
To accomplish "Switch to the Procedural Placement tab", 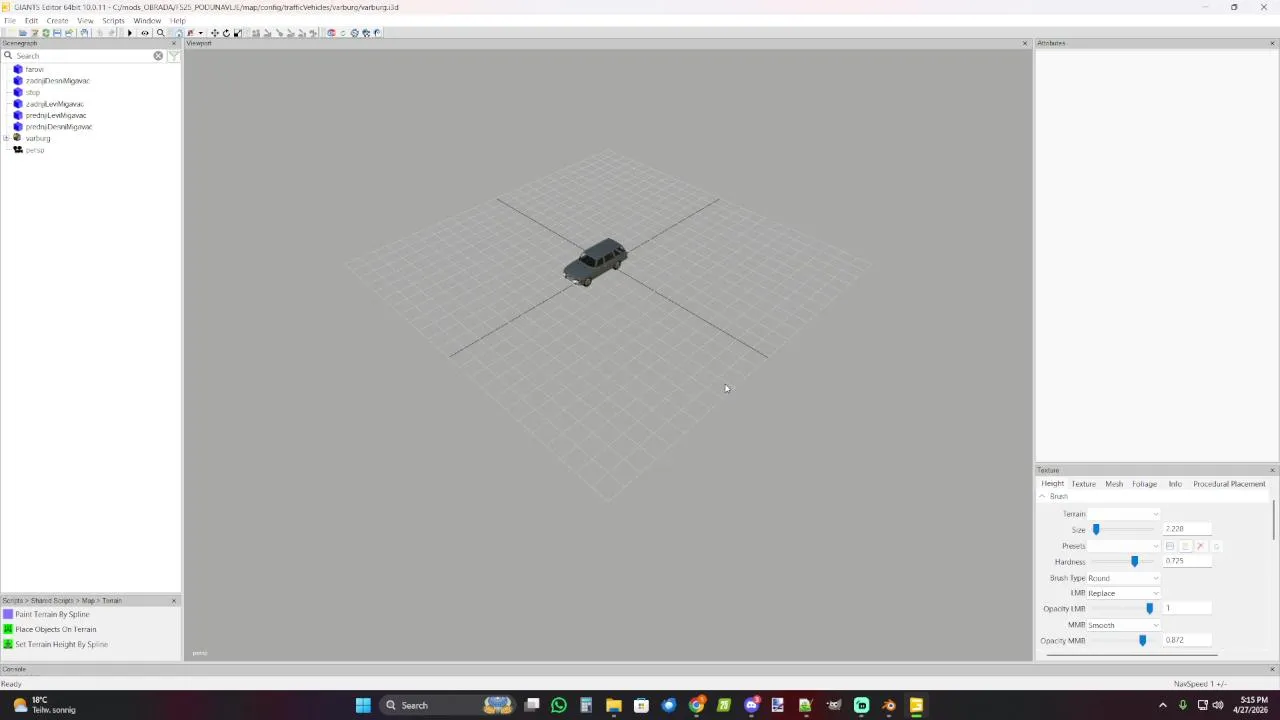I will pyautogui.click(x=1229, y=484).
